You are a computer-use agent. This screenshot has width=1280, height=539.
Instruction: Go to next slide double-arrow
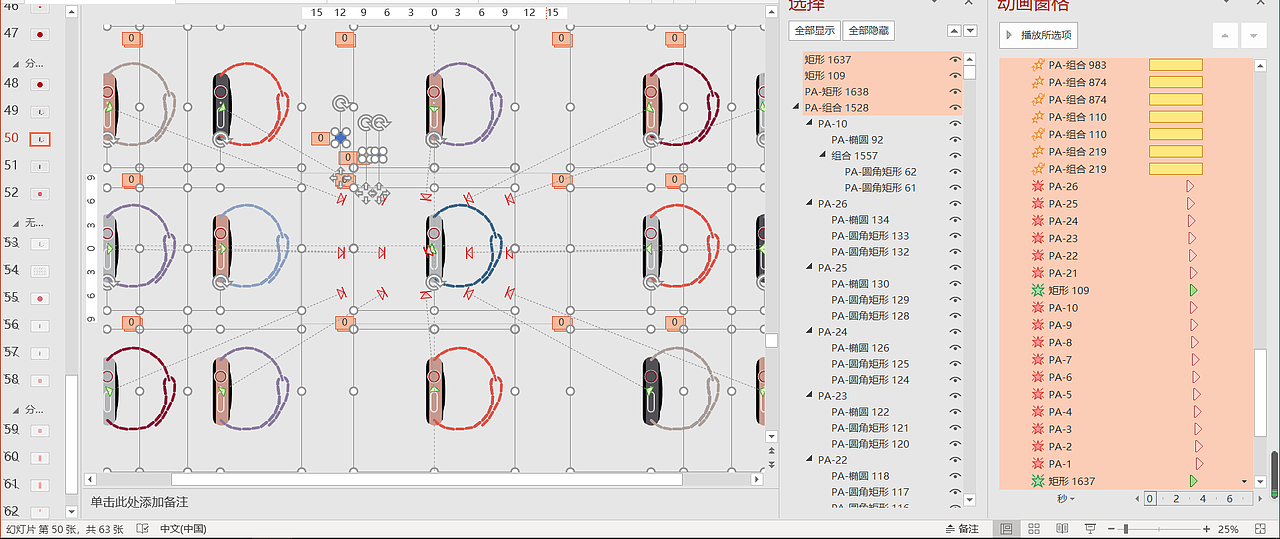coord(771,465)
